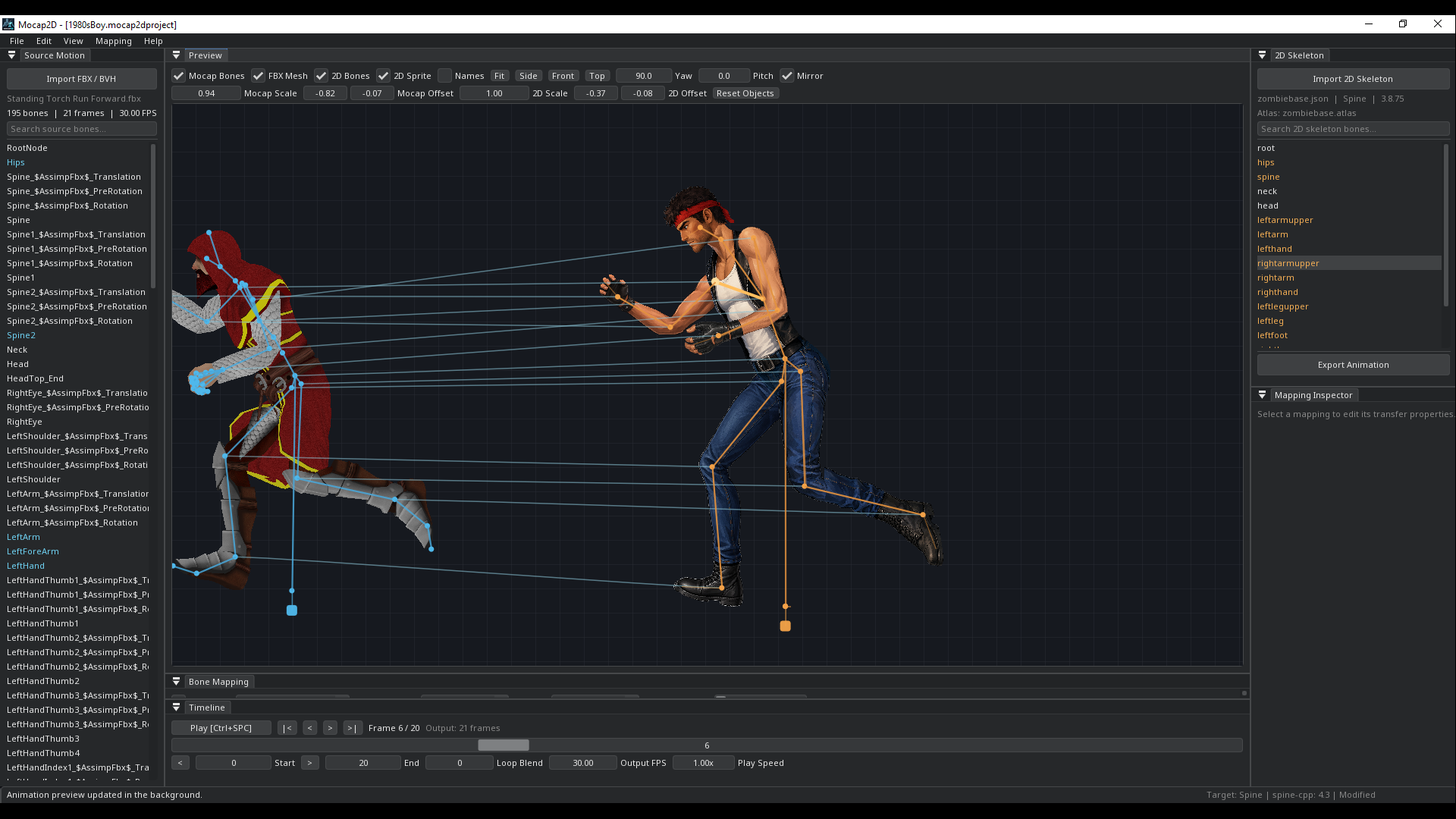
Task: Switch to Top view
Action: click(x=597, y=76)
